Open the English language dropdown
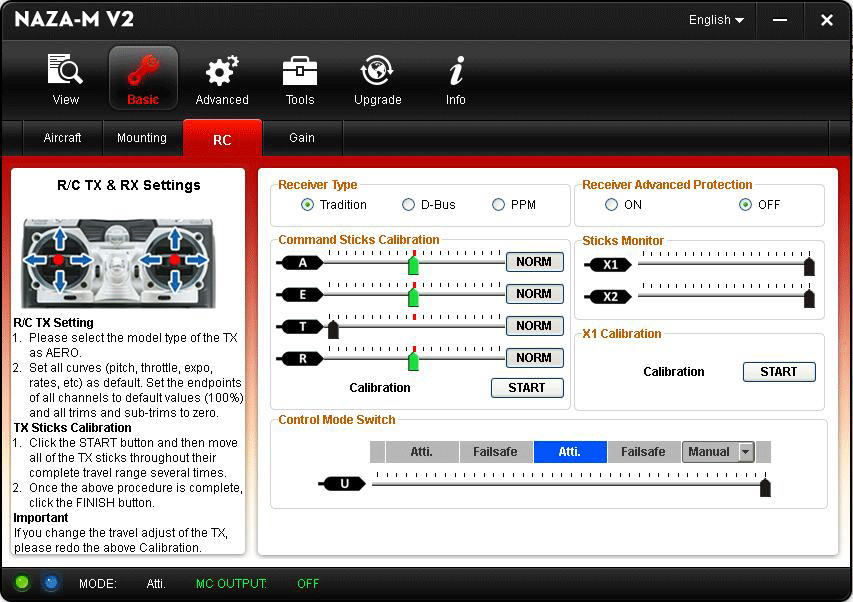This screenshot has width=853, height=602. [x=716, y=20]
